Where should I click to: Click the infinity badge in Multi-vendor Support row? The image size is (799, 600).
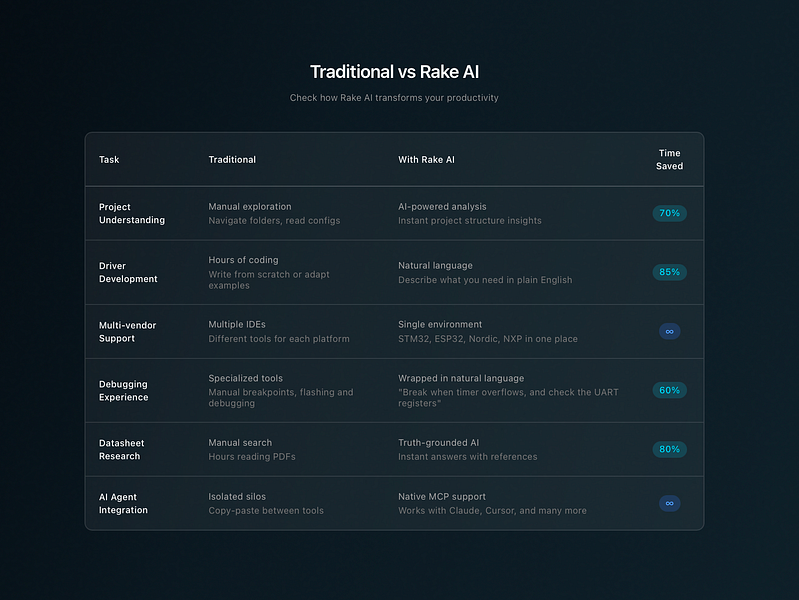(x=669, y=331)
